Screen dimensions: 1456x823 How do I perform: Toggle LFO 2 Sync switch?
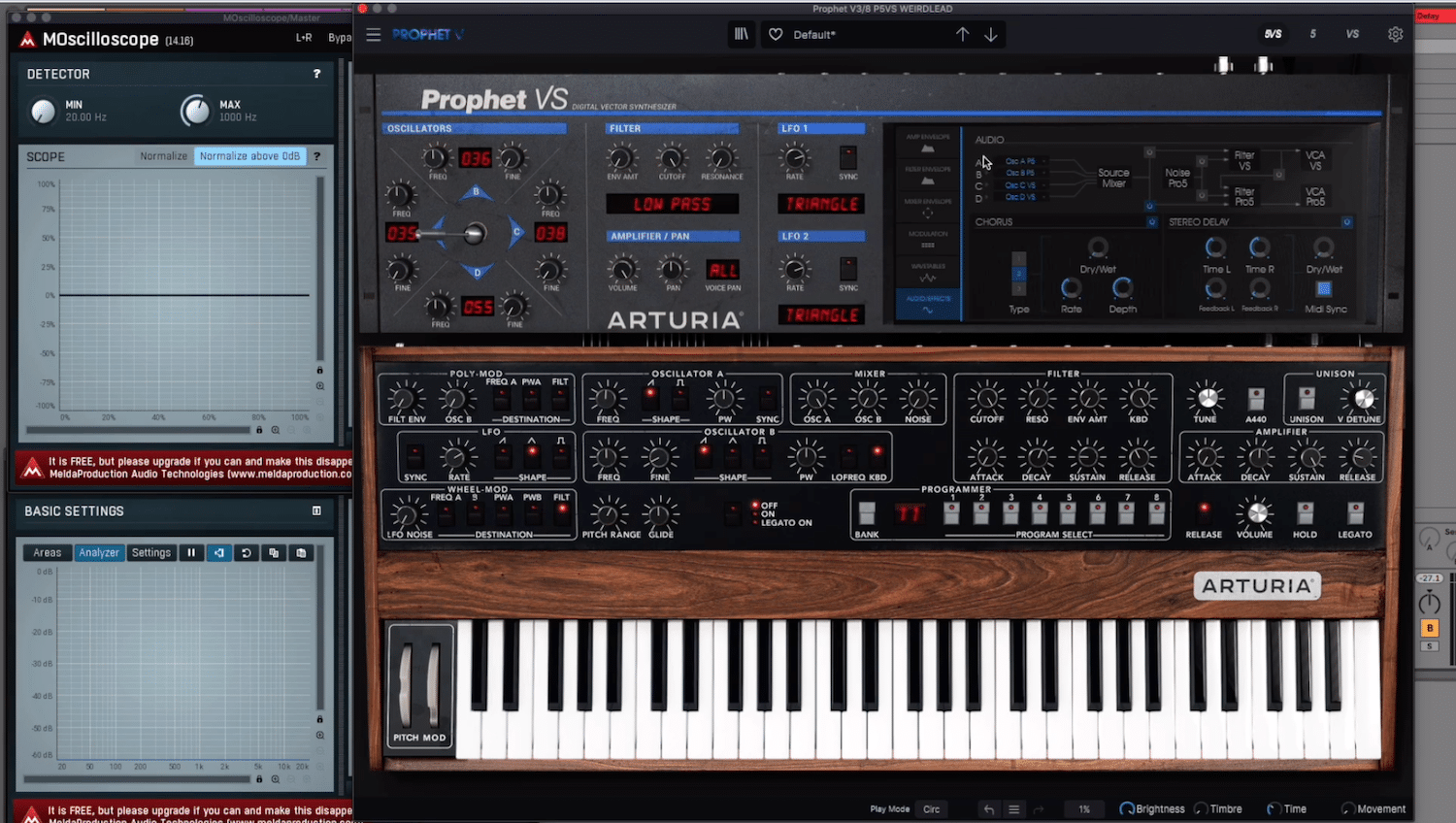pos(848,268)
